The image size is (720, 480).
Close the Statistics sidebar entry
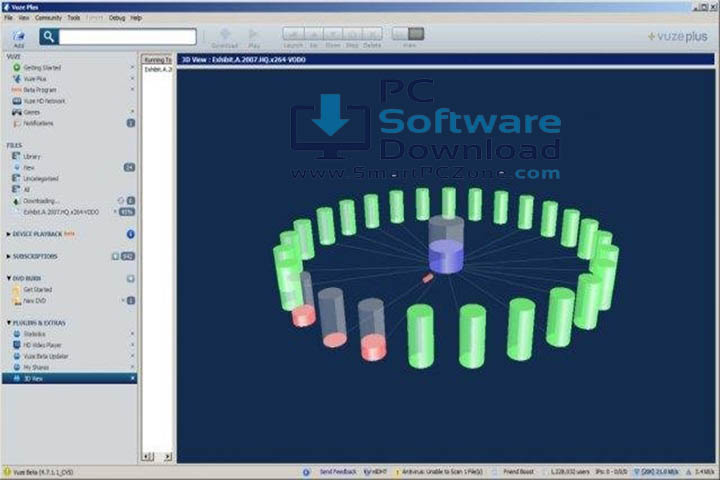point(132,334)
